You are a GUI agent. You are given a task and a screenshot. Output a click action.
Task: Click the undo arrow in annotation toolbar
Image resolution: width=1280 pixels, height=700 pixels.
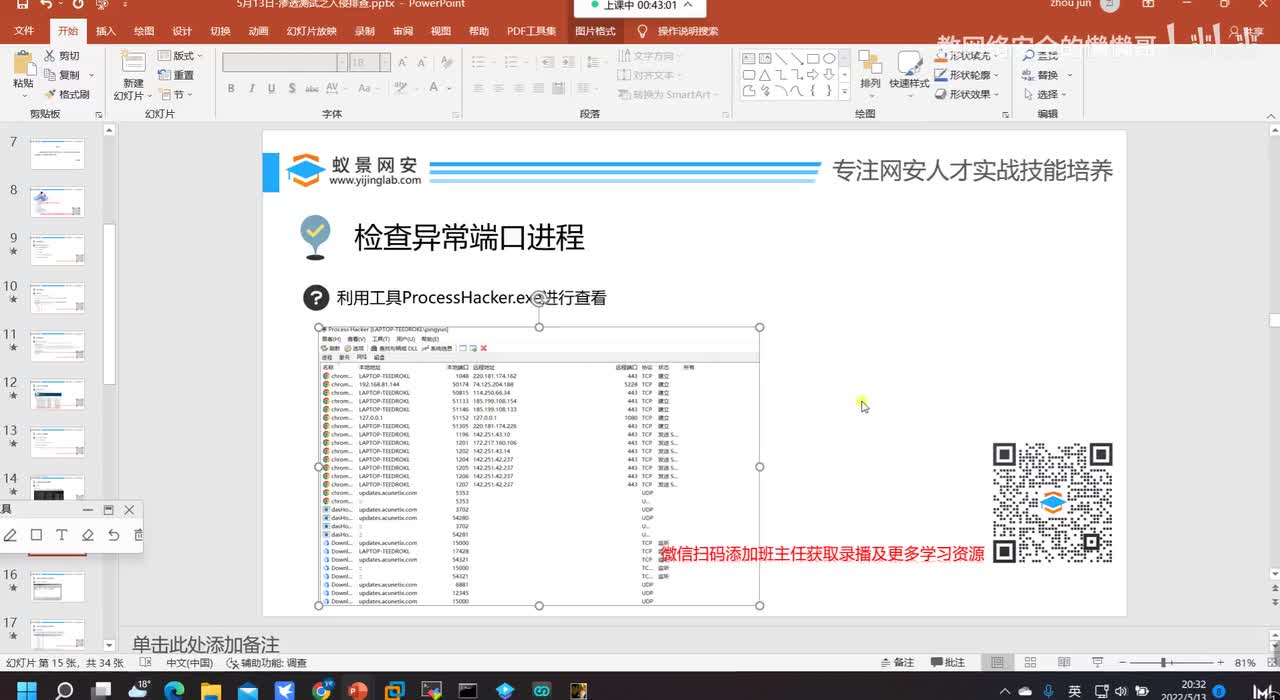click(113, 535)
